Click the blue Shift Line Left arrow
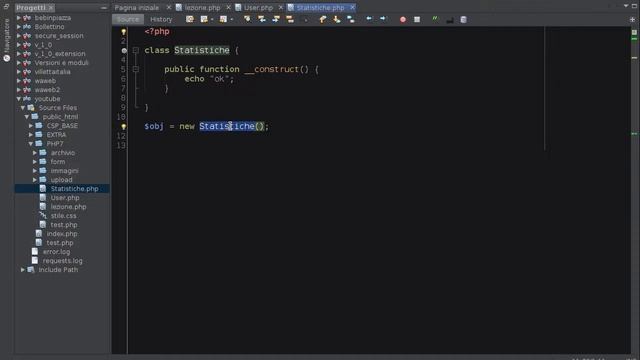Image resolution: width=640 pixels, height=360 pixels. point(369,19)
